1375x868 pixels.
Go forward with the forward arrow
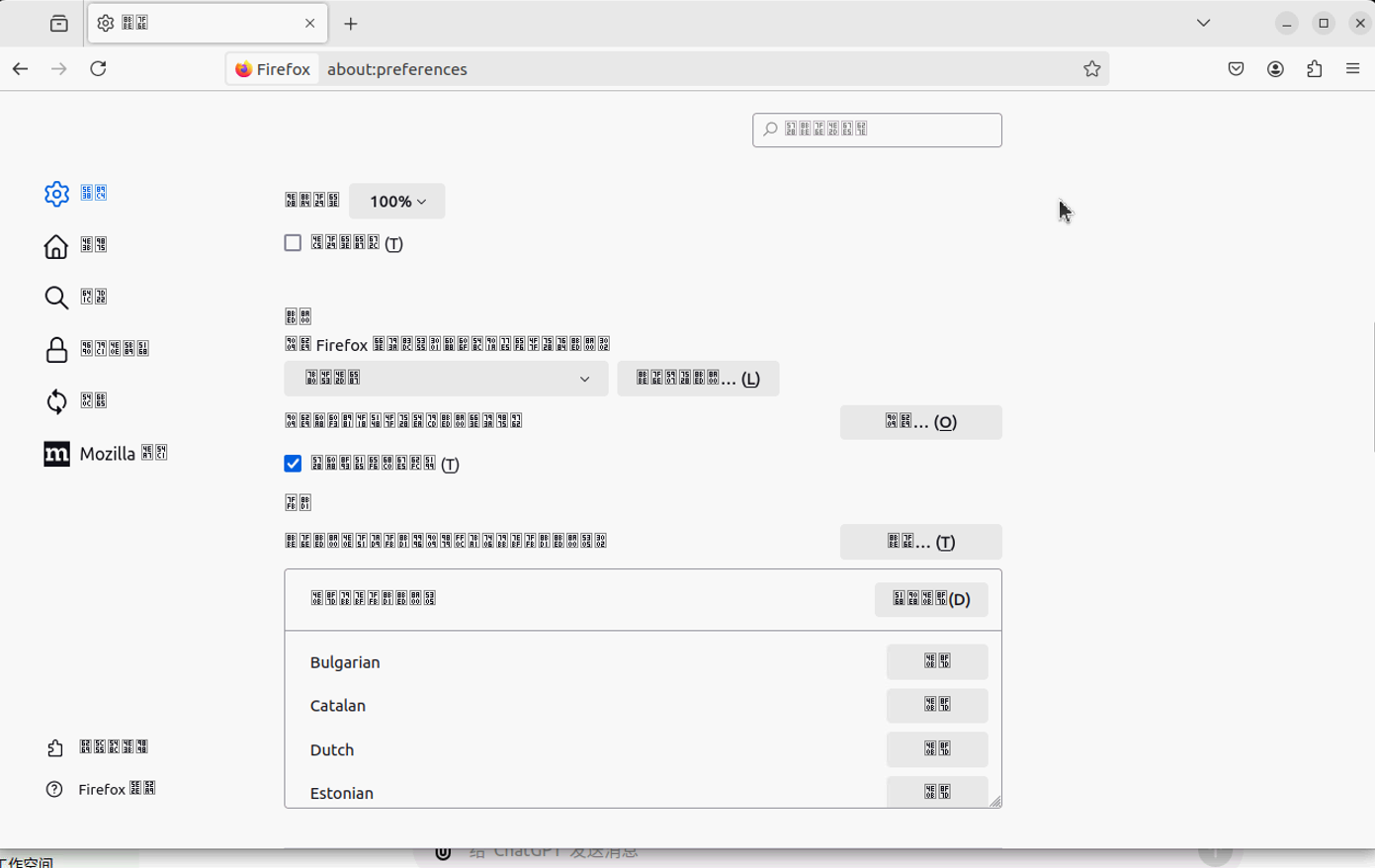tap(59, 68)
